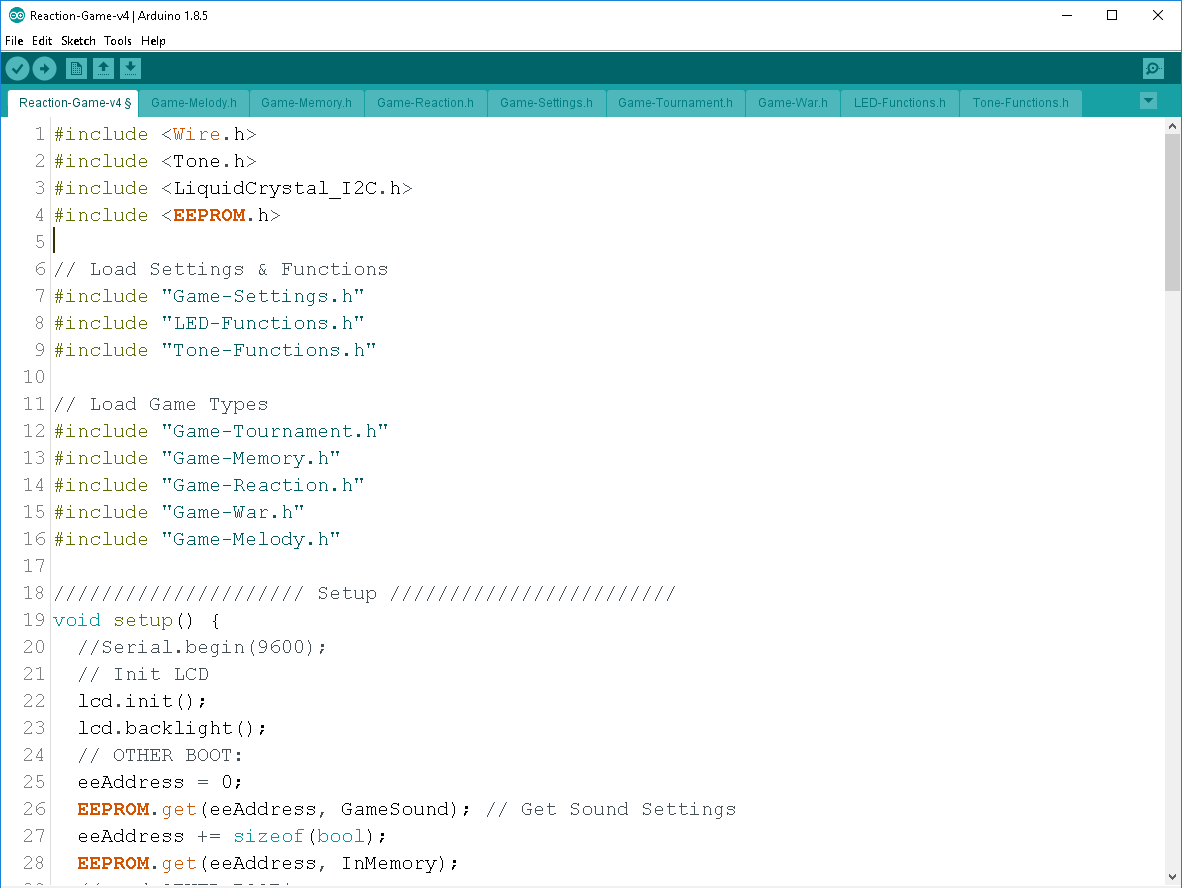Click the vertical scrollbar thumb

(x=1172, y=210)
